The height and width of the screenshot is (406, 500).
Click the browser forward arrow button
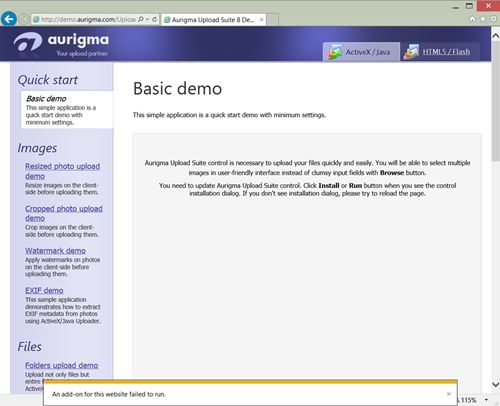pos(24,19)
